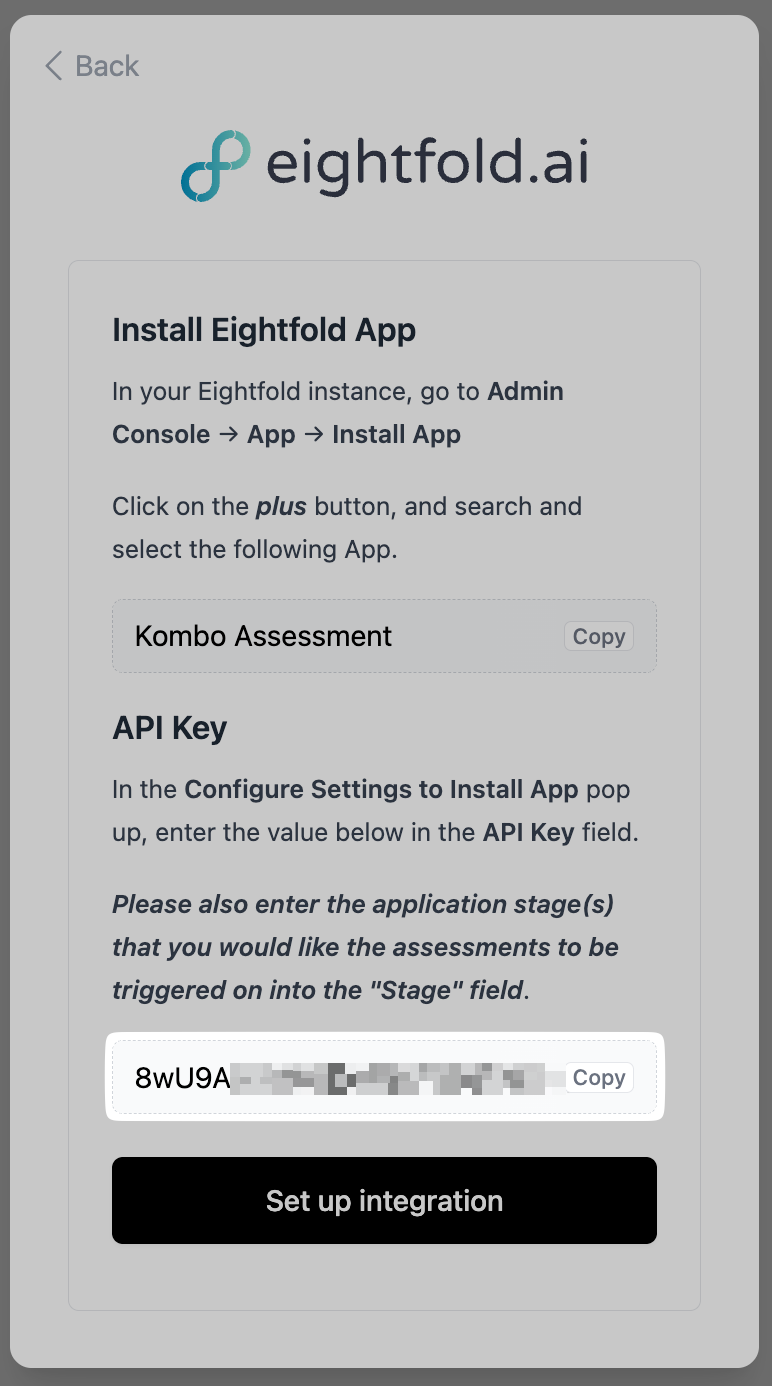Click the Back chevron arrow icon
772x1386 pixels.
(54, 67)
